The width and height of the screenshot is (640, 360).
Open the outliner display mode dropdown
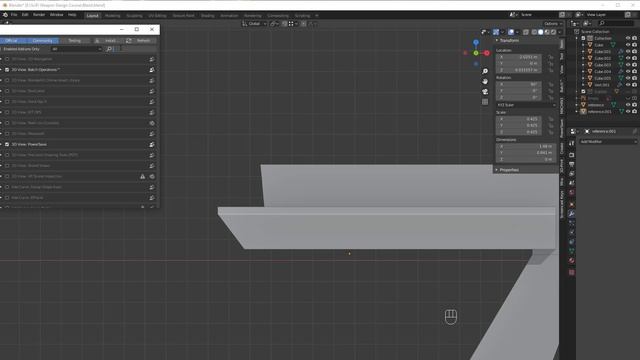point(588,23)
